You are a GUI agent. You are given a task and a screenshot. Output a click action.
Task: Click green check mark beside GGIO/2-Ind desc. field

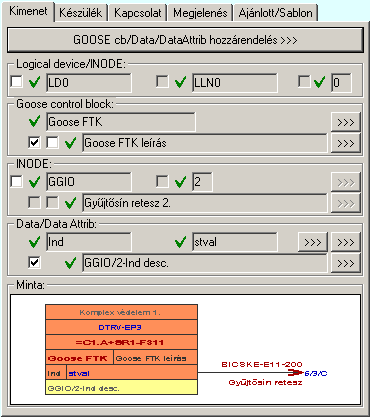pyautogui.click(x=71, y=263)
